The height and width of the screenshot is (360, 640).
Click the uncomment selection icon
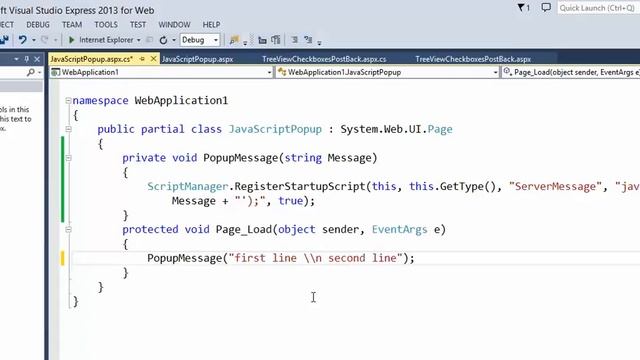pos(308,40)
